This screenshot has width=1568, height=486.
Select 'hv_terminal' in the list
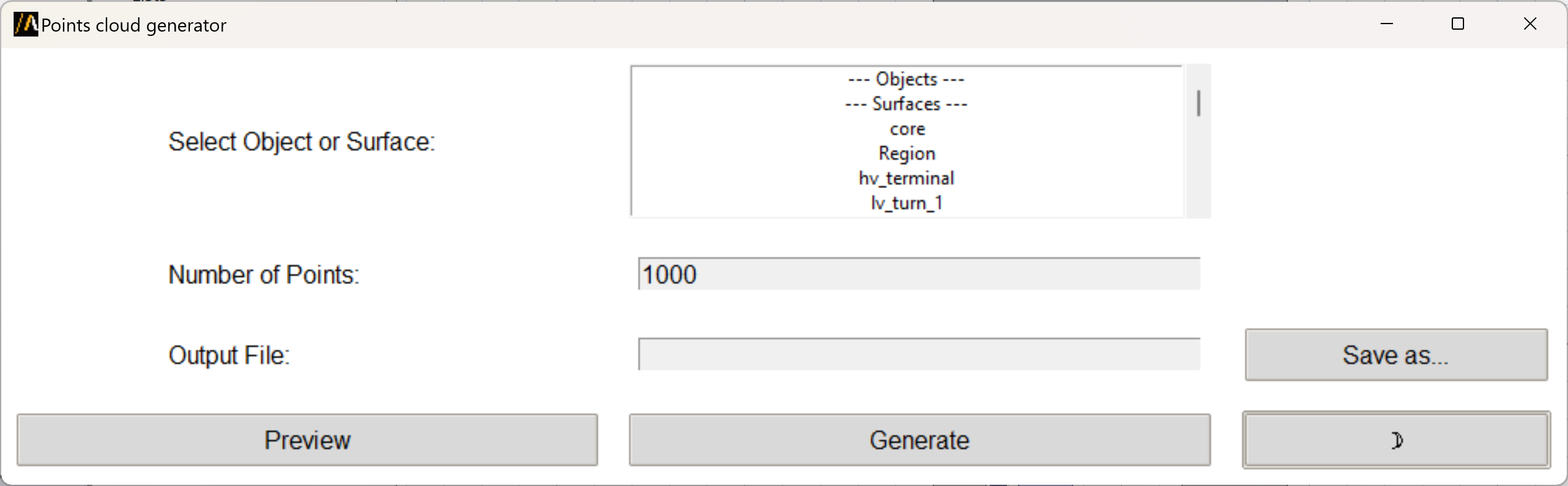pyautogui.click(x=906, y=178)
